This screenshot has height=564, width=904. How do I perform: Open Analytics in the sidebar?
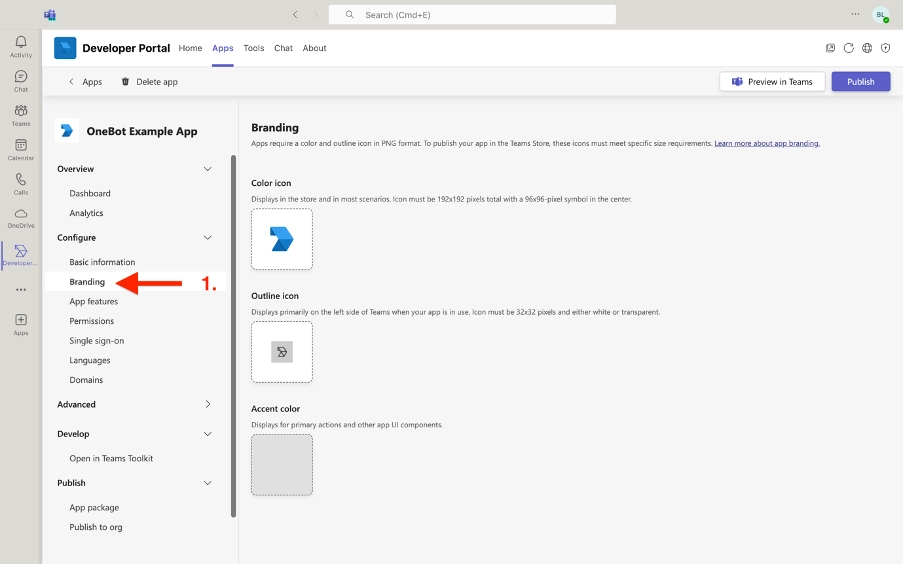tap(86, 213)
